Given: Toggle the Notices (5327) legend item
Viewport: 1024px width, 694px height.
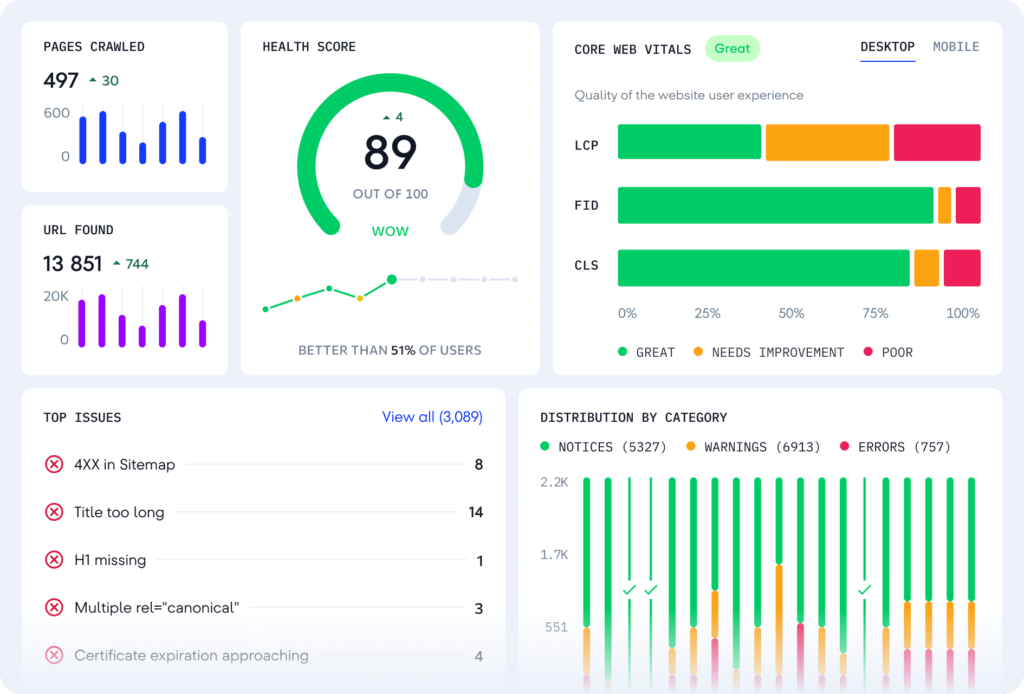Looking at the screenshot, I should 602,447.
